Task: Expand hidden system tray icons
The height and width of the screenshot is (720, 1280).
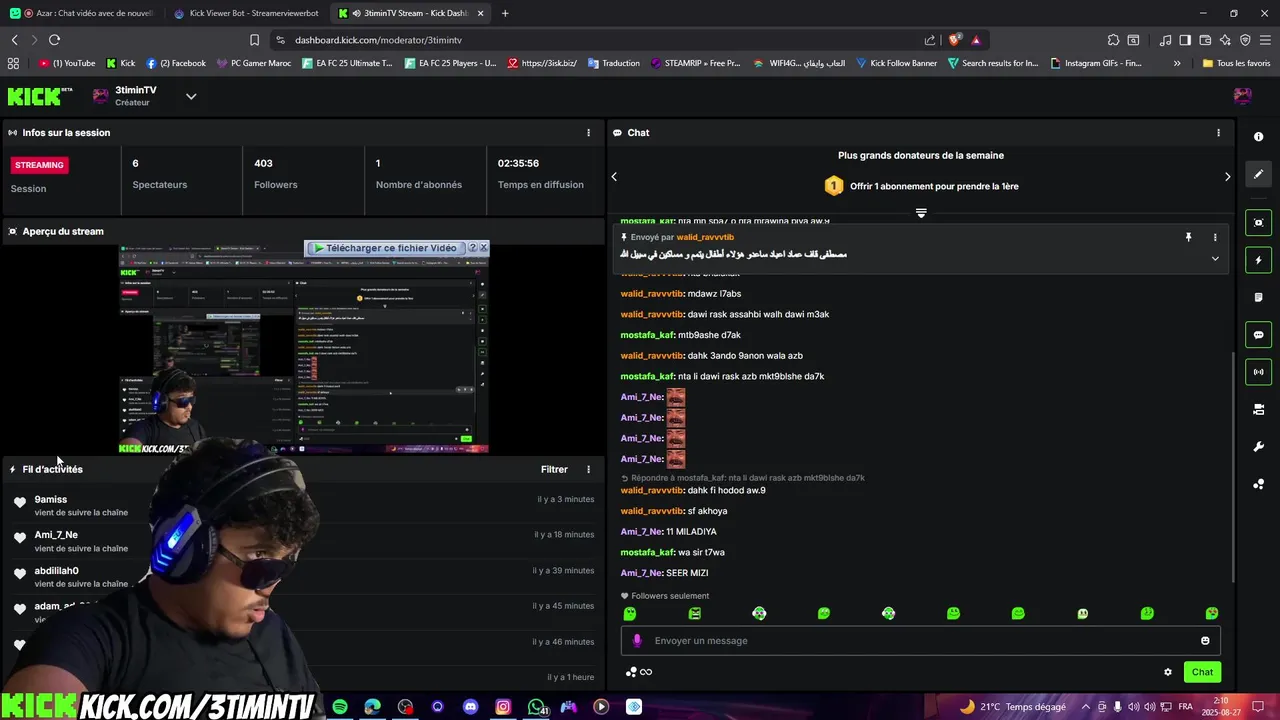Action: [x=1085, y=707]
